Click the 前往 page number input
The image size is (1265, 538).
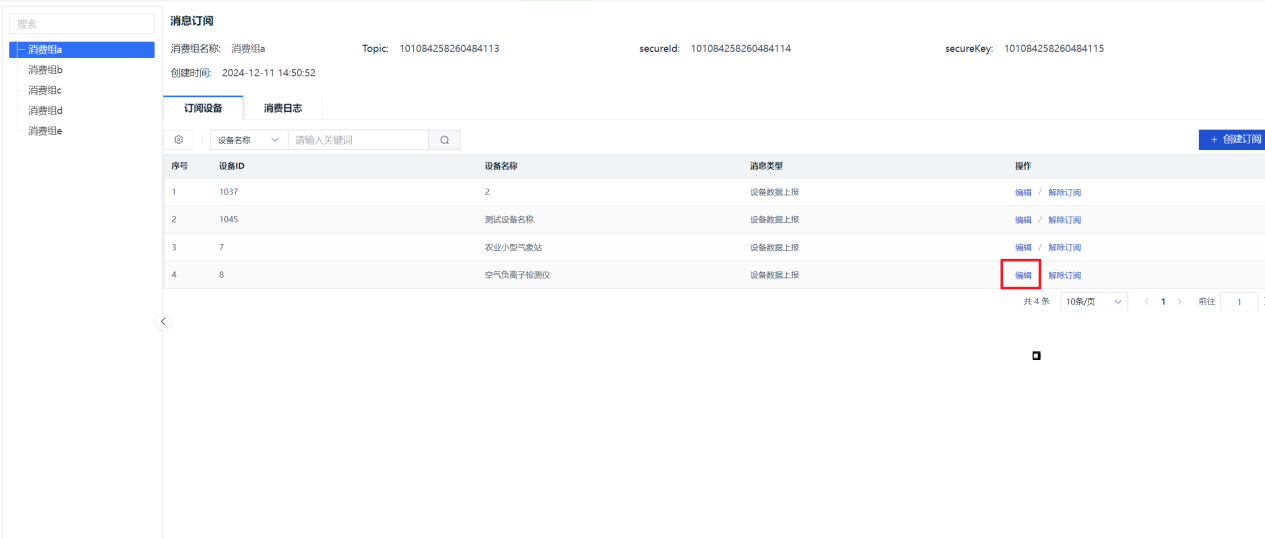[1239, 301]
